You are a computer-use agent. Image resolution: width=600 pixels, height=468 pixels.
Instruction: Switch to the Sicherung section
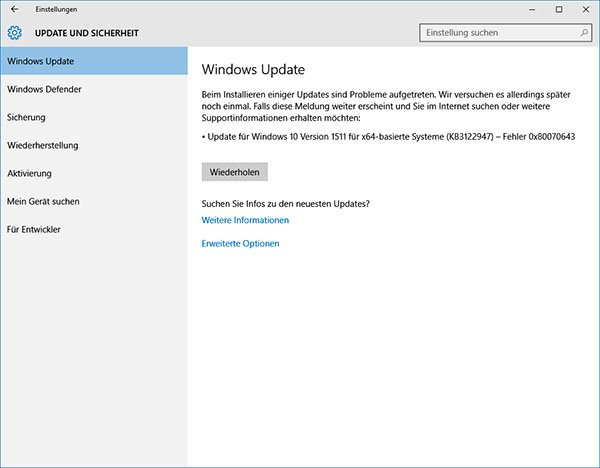(x=26, y=118)
